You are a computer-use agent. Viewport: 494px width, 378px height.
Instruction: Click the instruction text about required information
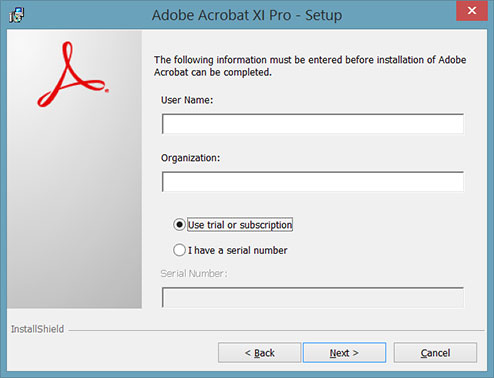point(310,66)
